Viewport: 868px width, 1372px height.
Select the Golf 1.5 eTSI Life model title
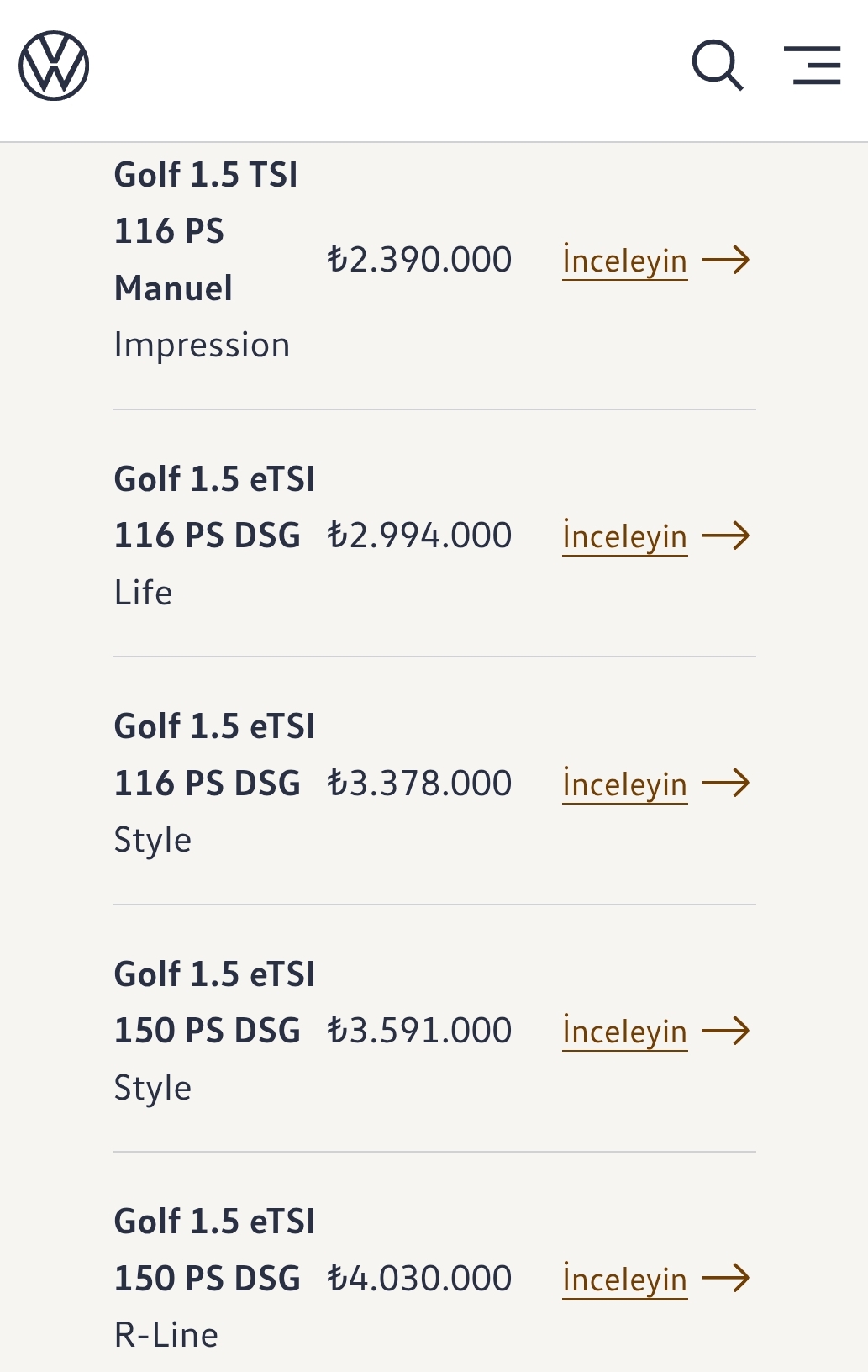[214, 507]
